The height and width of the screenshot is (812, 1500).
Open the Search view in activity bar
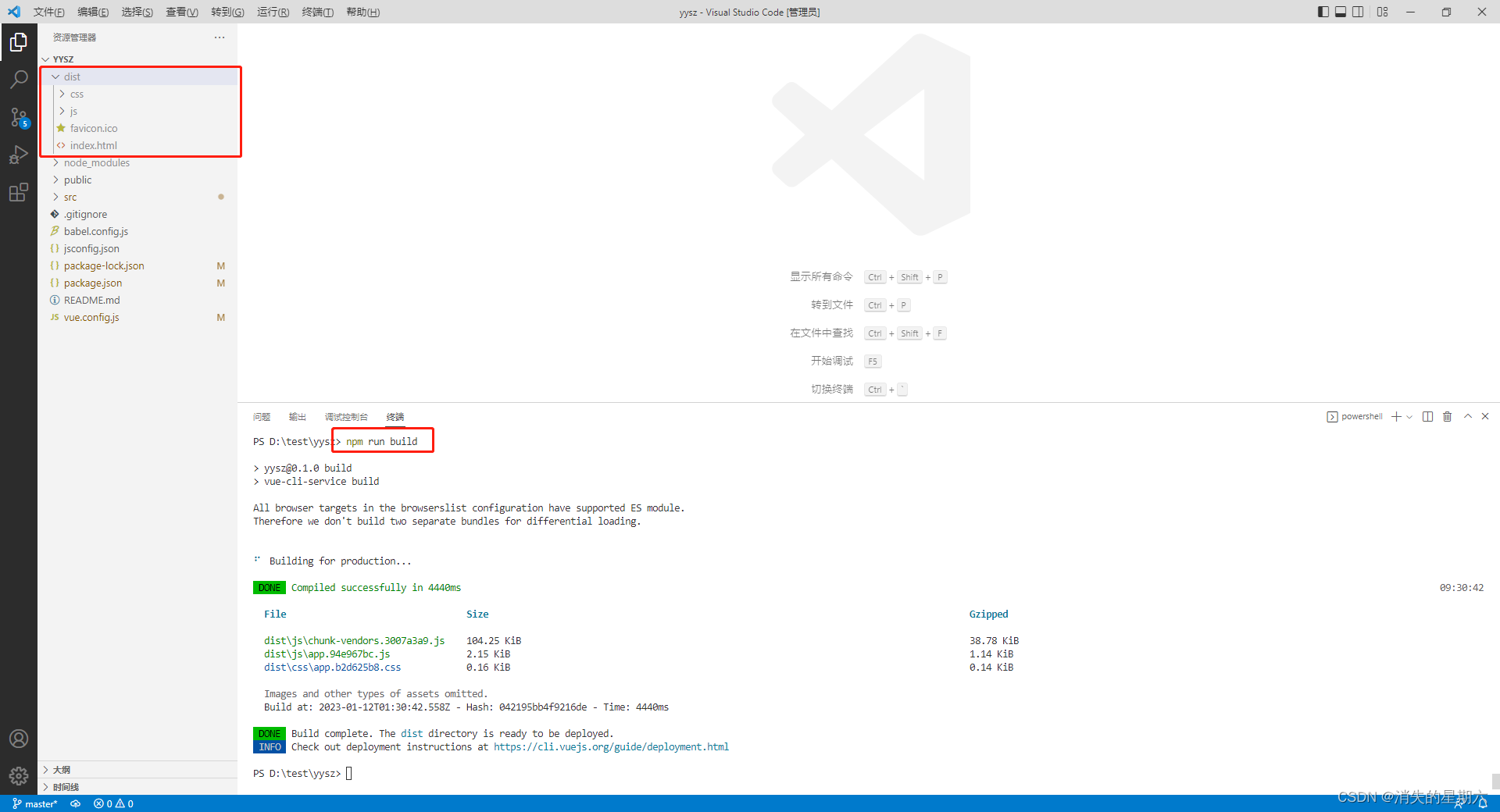click(19, 80)
